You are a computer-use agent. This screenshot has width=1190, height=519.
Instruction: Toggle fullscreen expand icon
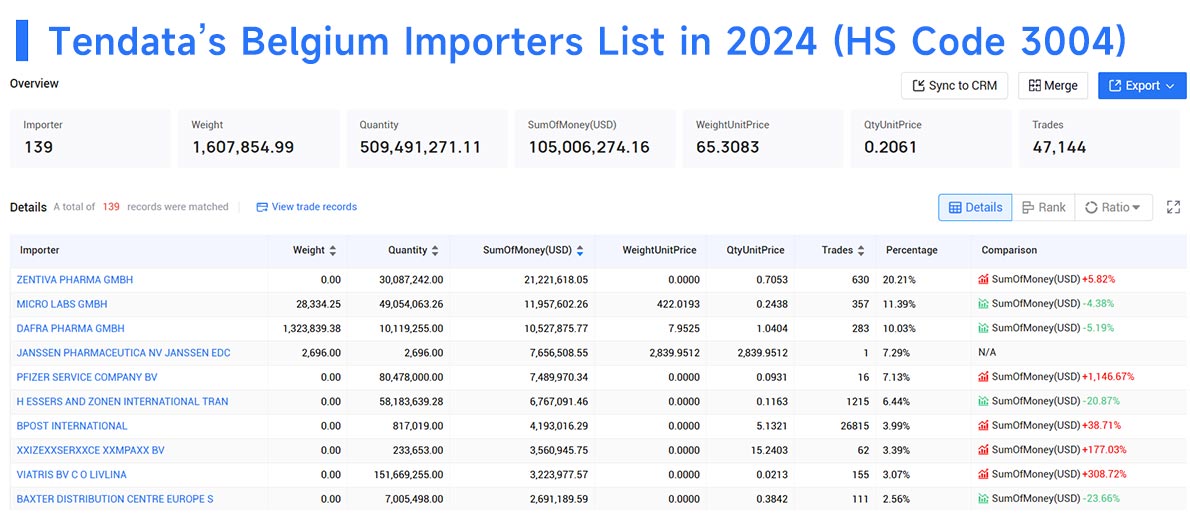[1173, 207]
